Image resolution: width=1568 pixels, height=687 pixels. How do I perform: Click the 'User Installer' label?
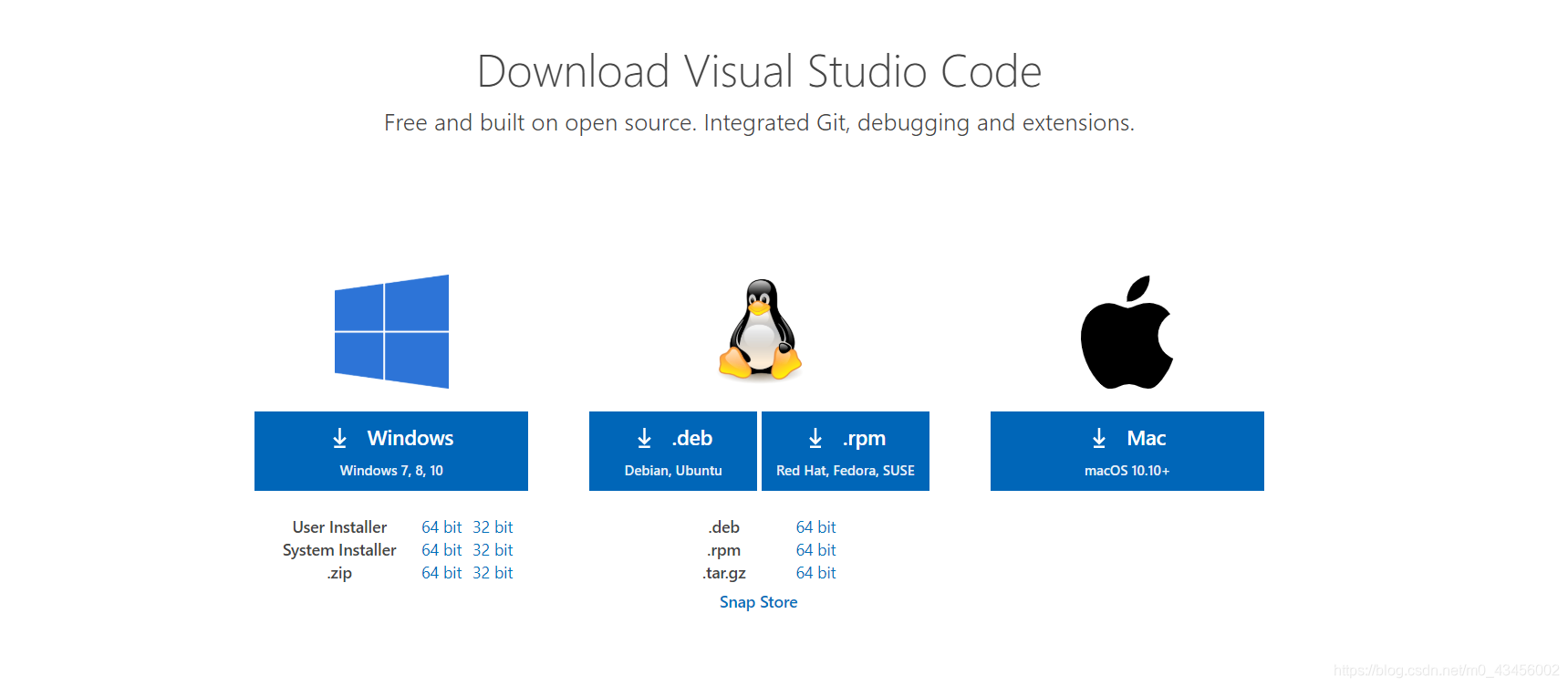[339, 527]
